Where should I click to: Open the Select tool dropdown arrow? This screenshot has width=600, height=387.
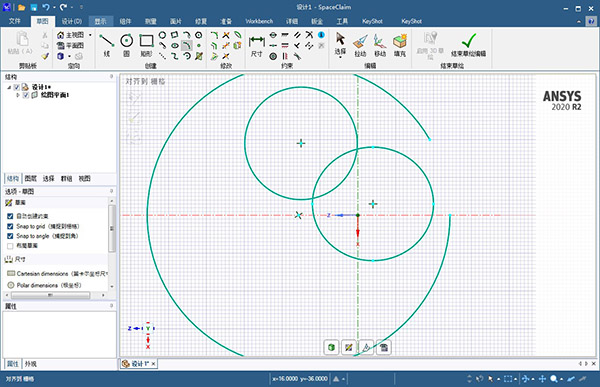click(x=340, y=57)
